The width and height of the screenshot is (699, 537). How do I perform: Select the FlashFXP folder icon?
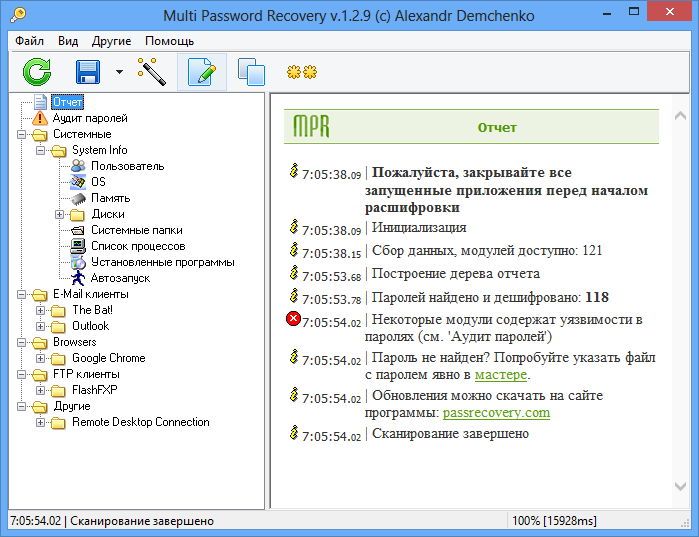click(x=58, y=391)
